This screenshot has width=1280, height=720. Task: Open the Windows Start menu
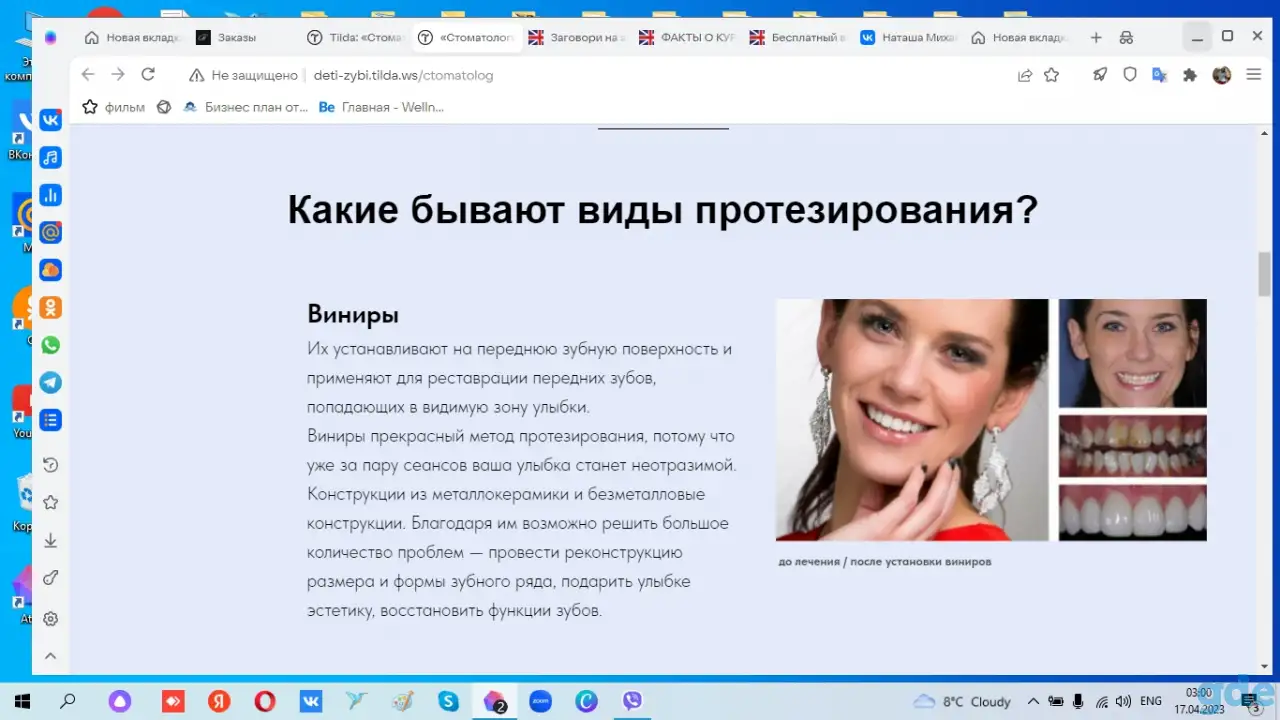click(21, 701)
